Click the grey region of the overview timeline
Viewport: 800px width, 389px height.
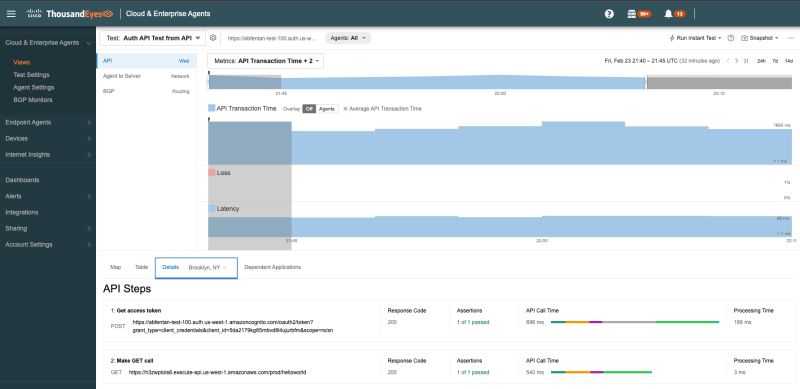tap(719, 82)
